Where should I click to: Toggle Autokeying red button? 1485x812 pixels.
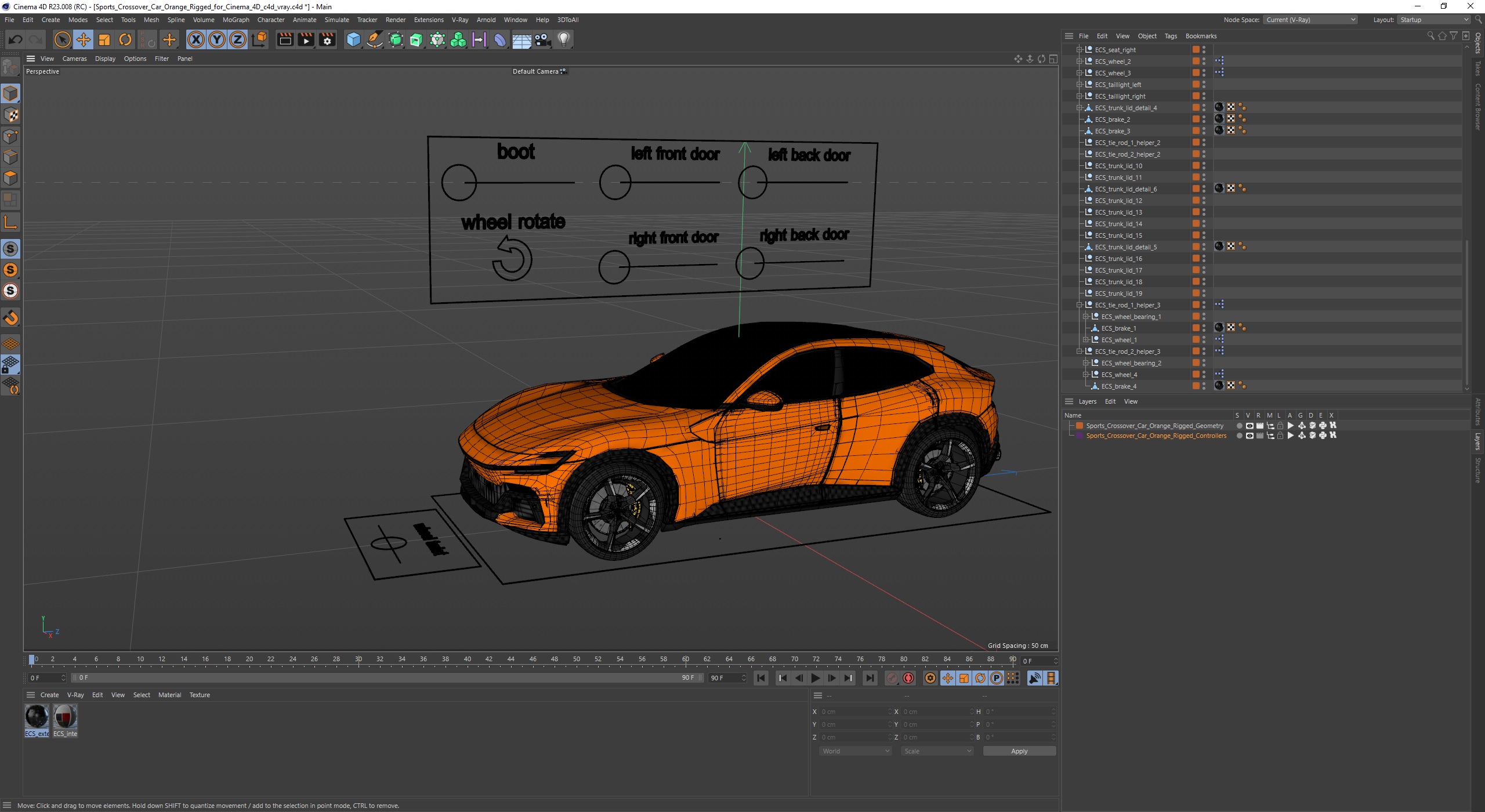908,678
